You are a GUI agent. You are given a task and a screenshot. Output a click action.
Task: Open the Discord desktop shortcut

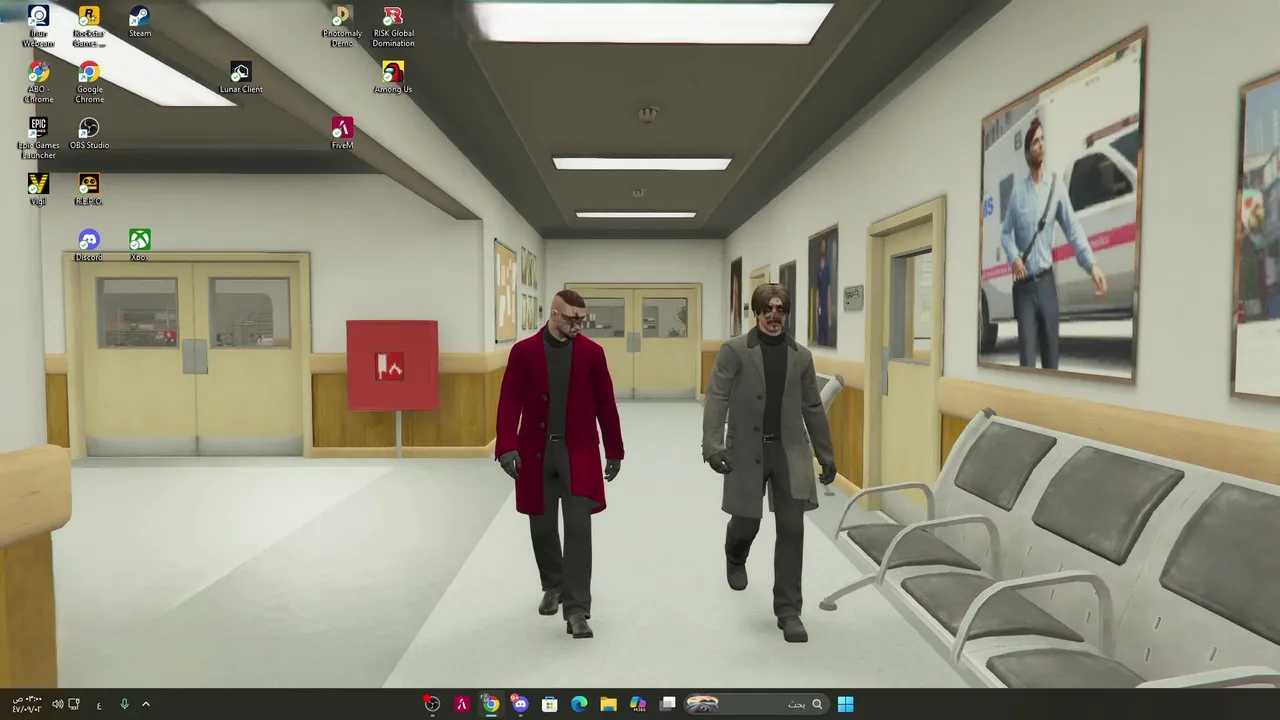(89, 245)
